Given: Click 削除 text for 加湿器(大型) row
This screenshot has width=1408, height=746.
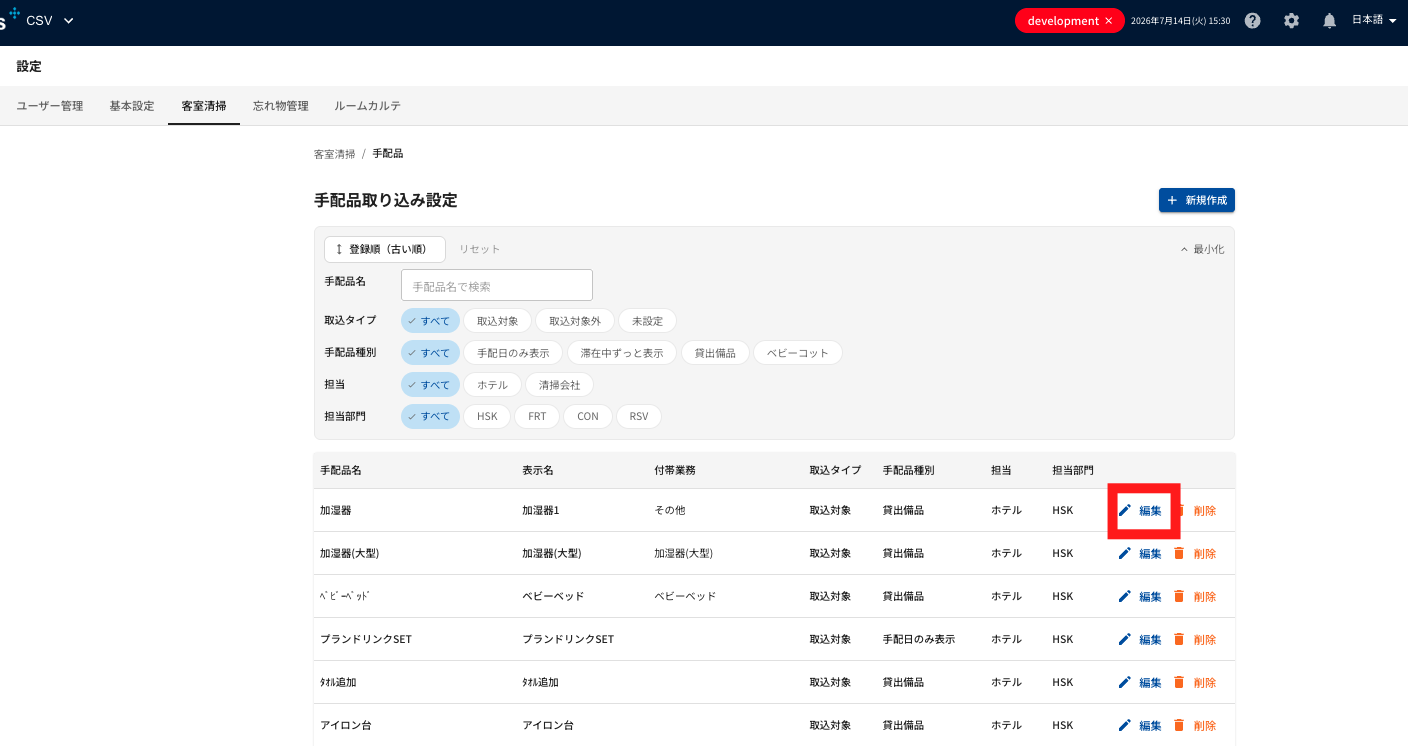Looking at the screenshot, I should 1205,554.
